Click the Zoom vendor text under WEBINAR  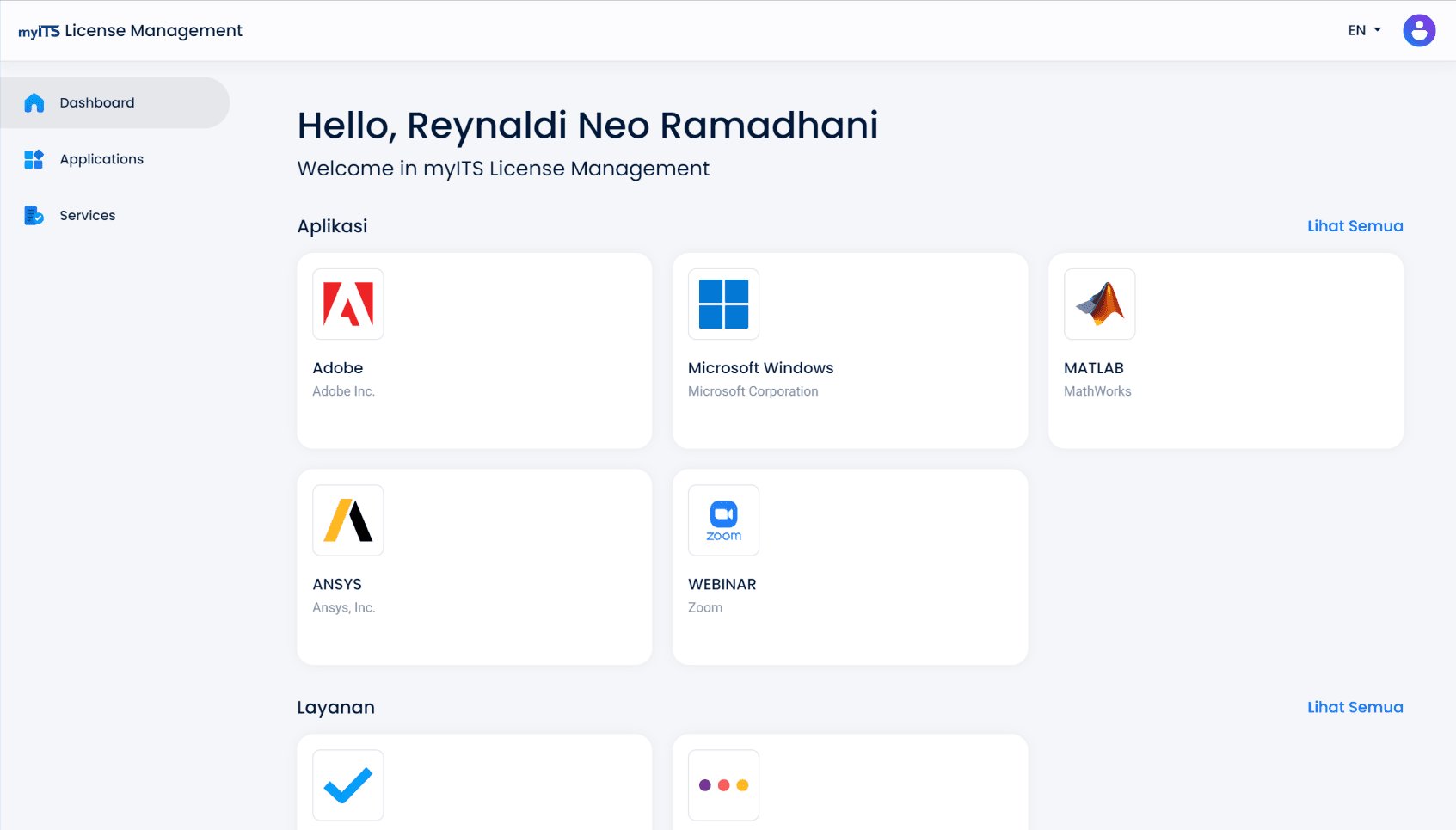705,607
